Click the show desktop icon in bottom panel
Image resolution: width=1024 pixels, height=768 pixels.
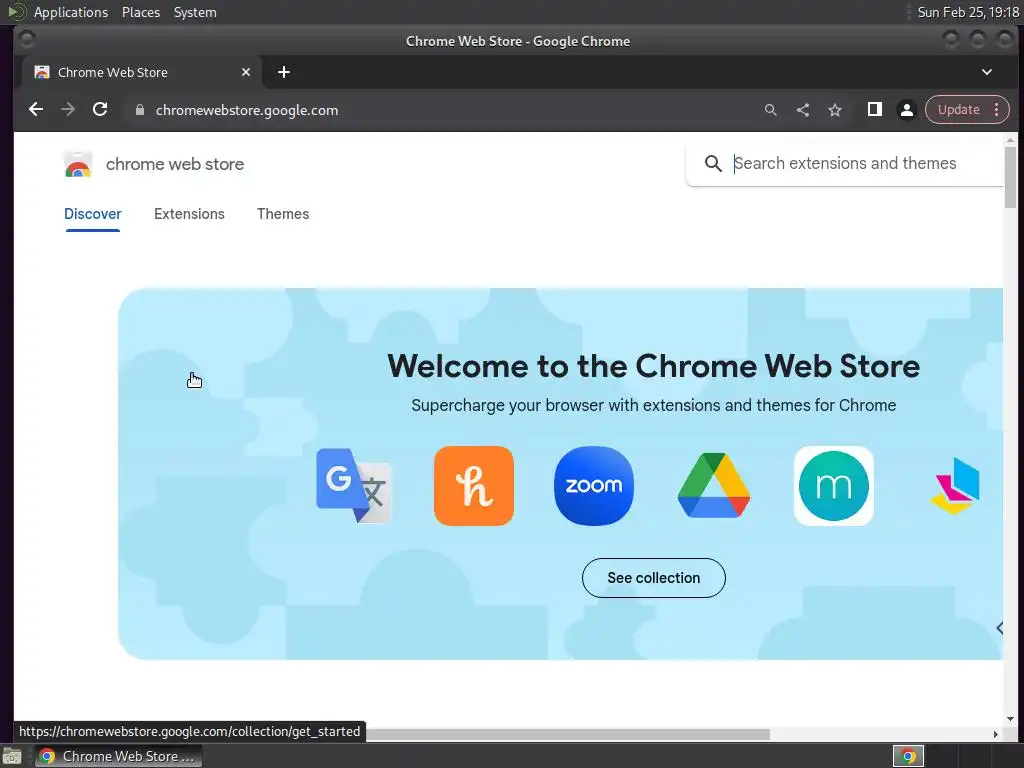click(x=12, y=756)
